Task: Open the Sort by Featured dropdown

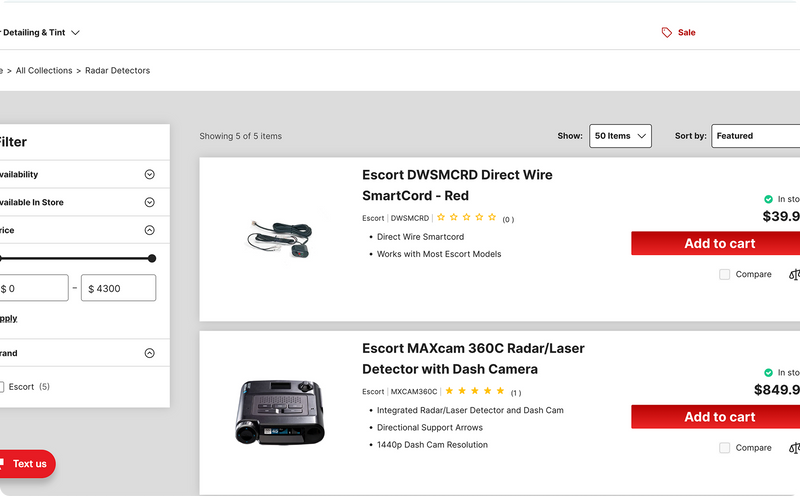Action: (x=755, y=136)
